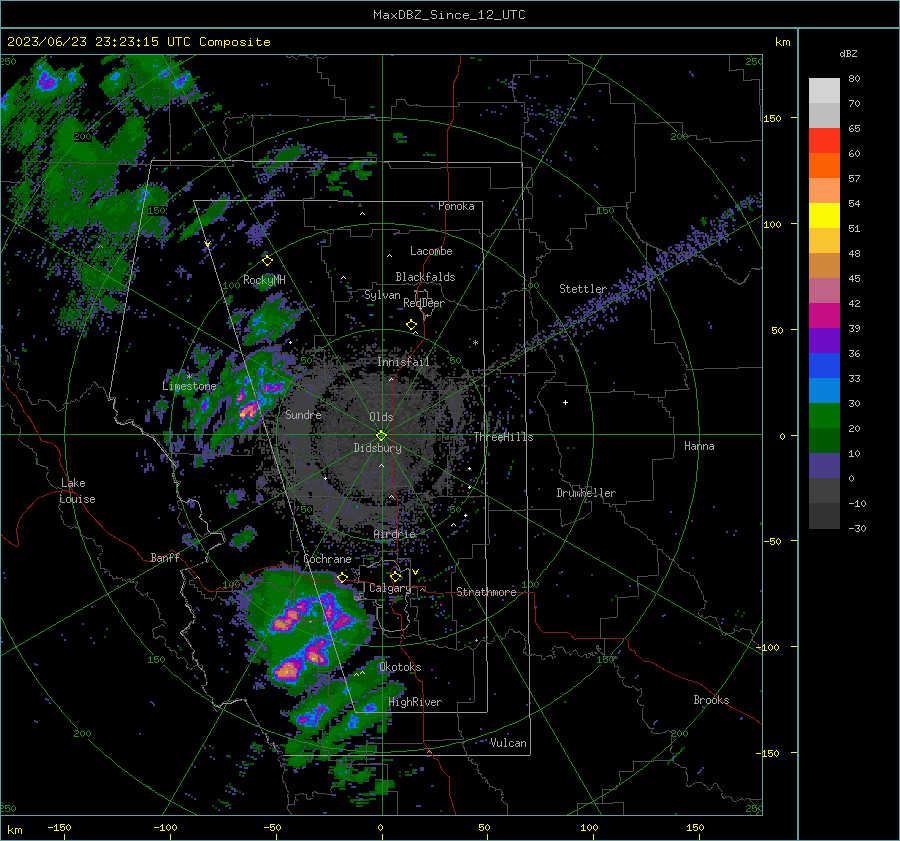Click the Lake Louise label
Viewport: 900px width, 841px height.
(77, 491)
